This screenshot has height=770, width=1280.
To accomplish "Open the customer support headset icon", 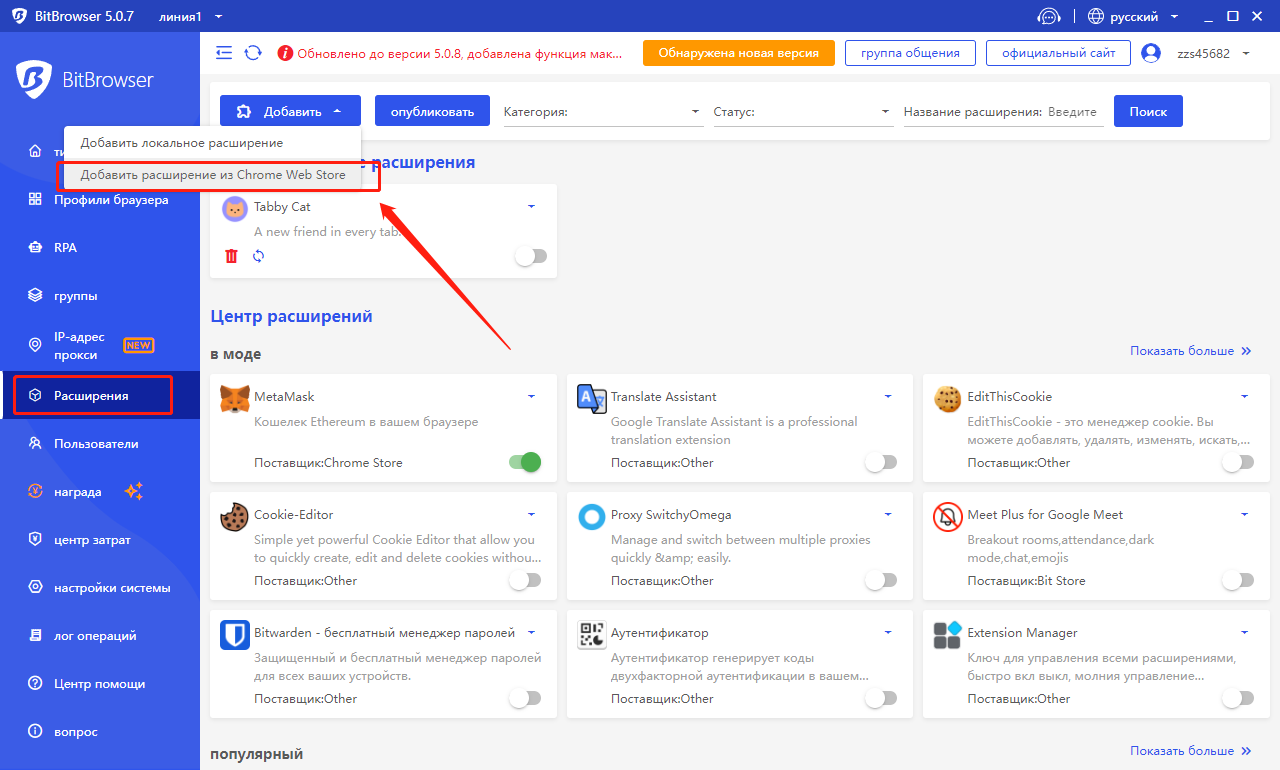I will (x=1048, y=16).
